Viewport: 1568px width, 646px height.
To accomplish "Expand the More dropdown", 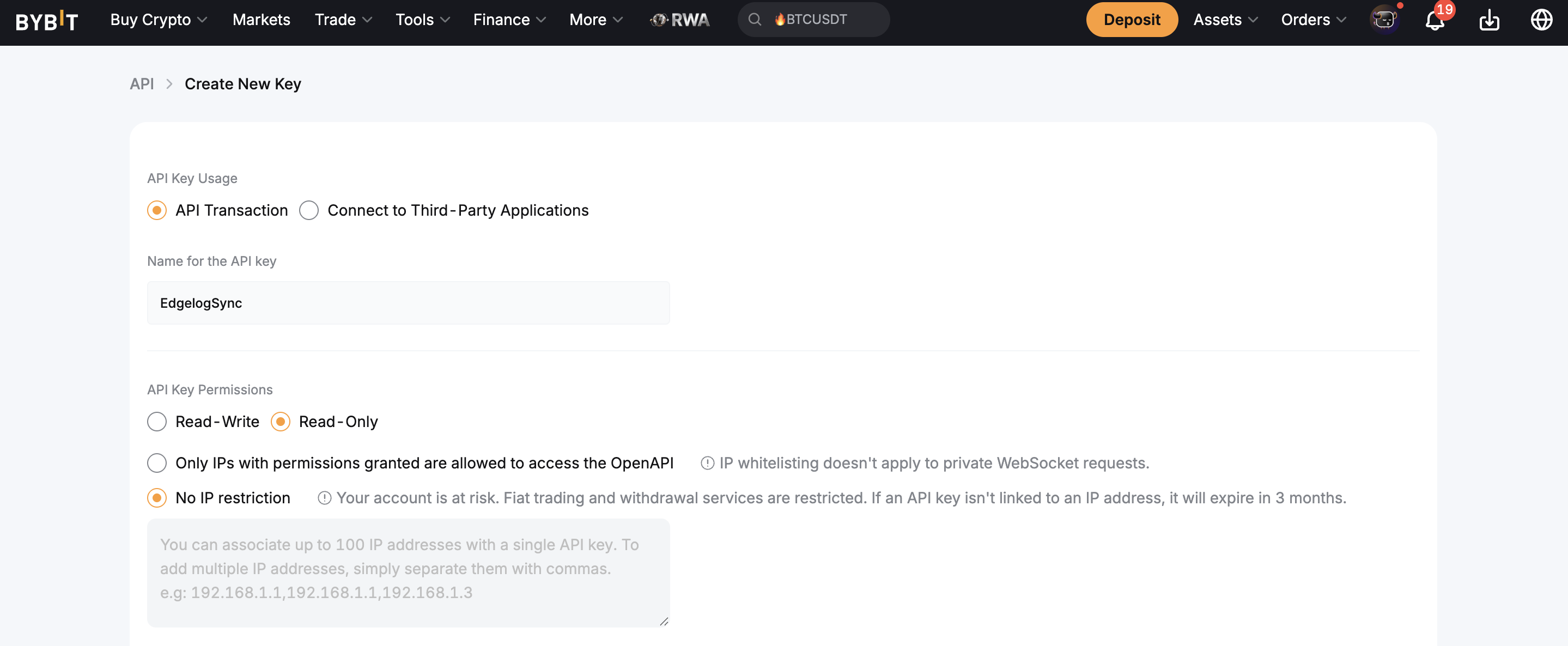I will click(596, 20).
